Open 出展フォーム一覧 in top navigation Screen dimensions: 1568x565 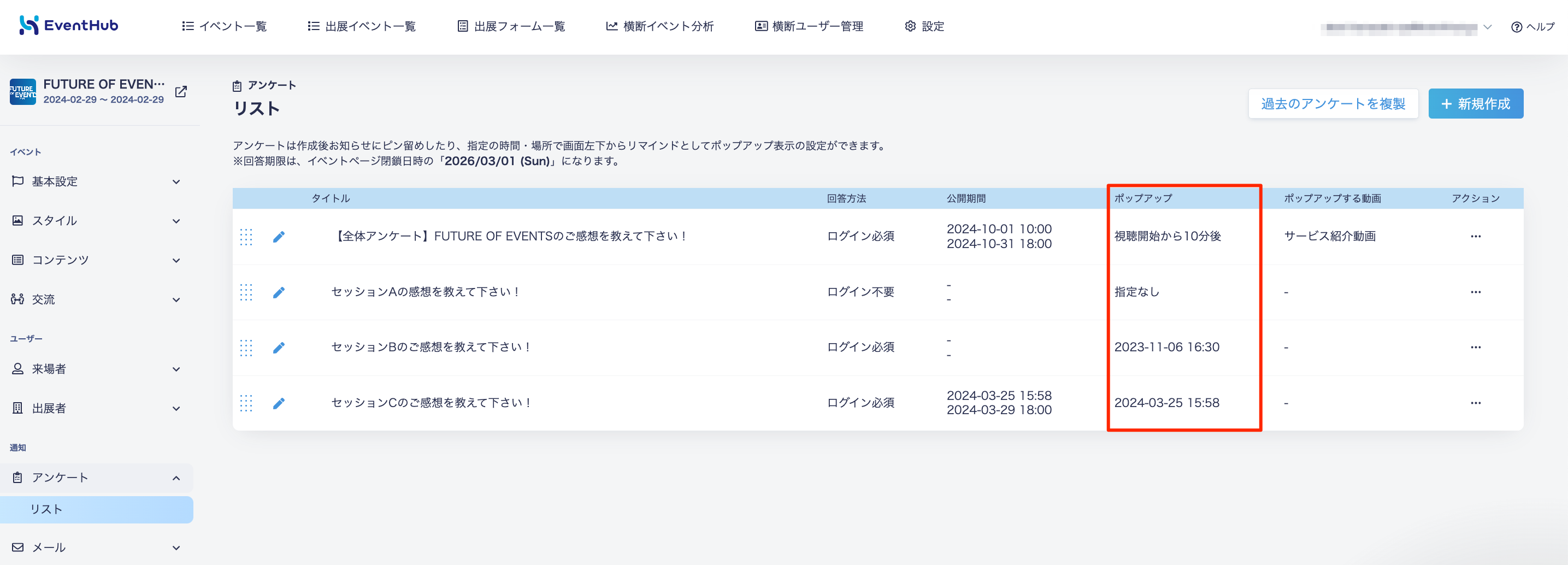coord(511,26)
